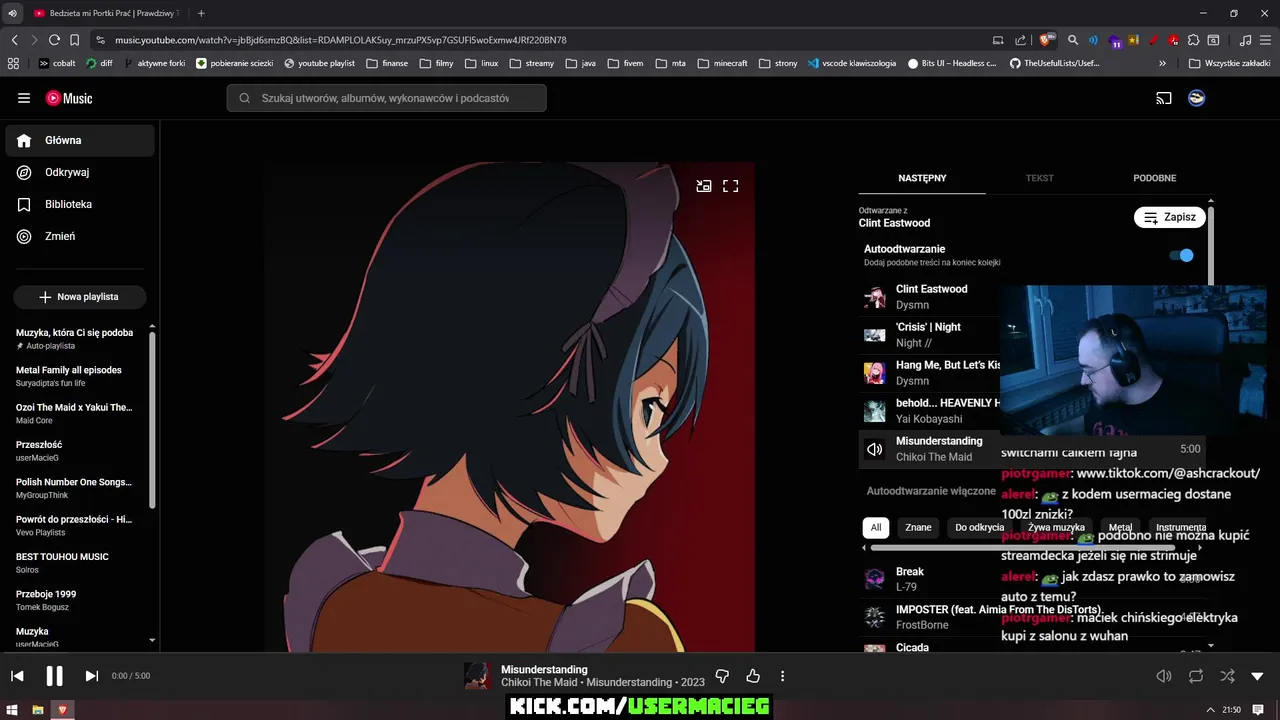1280x720 pixels.
Task: Open the hamburger guide menu
Action: tap(24, 98)
